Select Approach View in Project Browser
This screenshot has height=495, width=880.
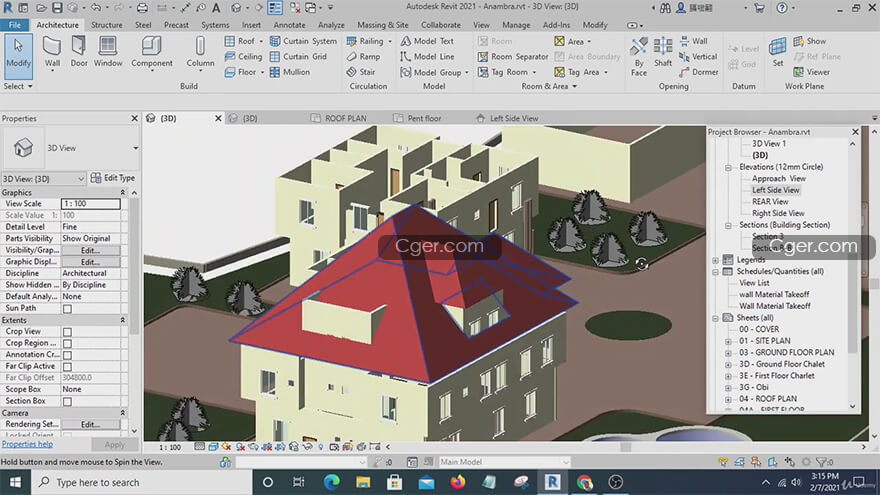click(x=778, y=178)
